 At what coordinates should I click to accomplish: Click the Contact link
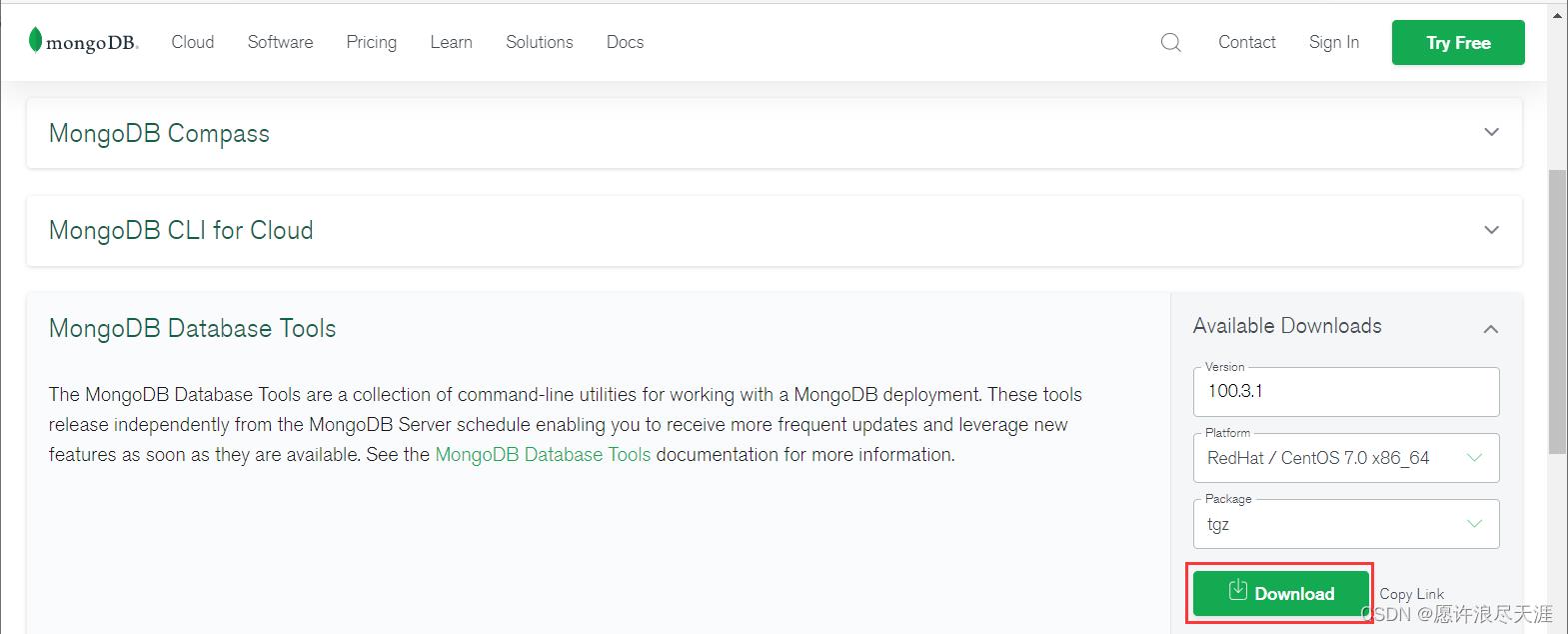pos(1246,42)
